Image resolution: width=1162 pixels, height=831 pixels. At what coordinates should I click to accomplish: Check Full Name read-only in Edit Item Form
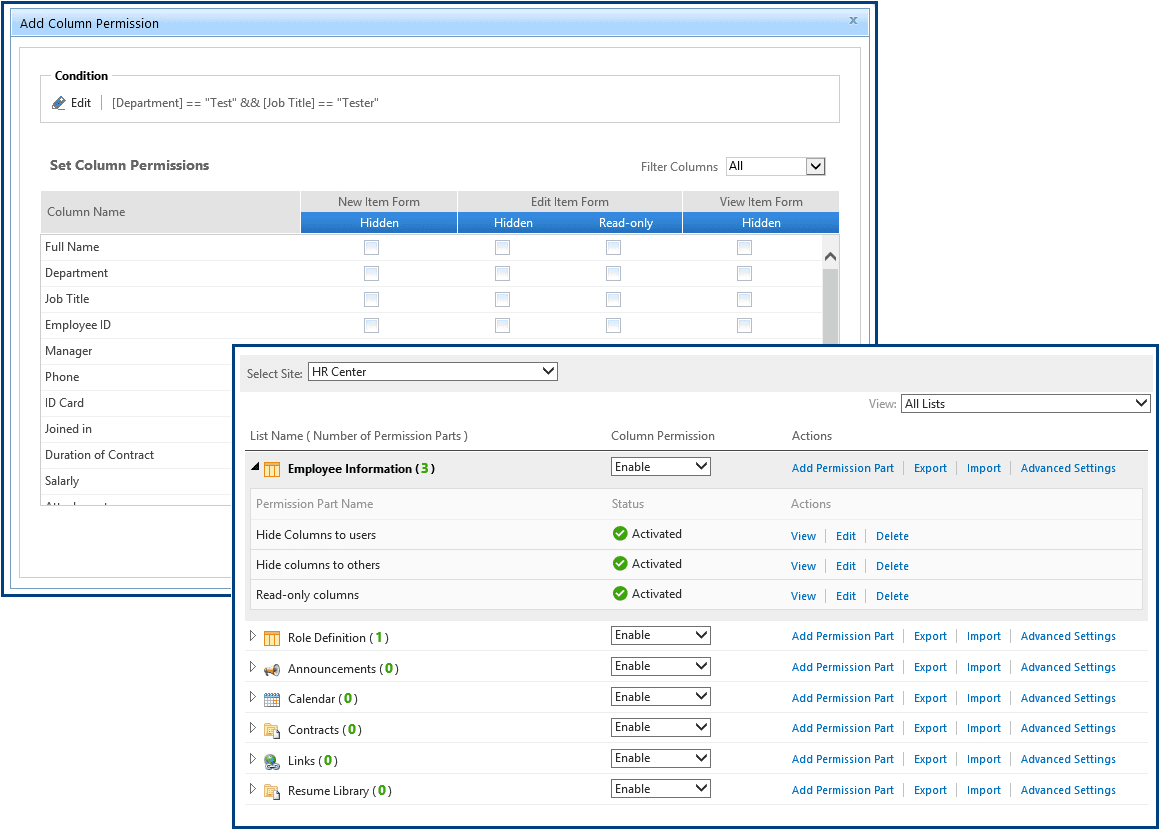[613, 248]
